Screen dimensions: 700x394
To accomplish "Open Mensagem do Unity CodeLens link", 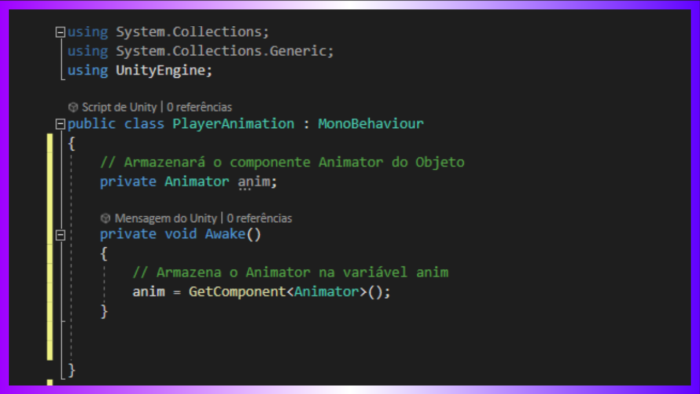I will (166, 218).
